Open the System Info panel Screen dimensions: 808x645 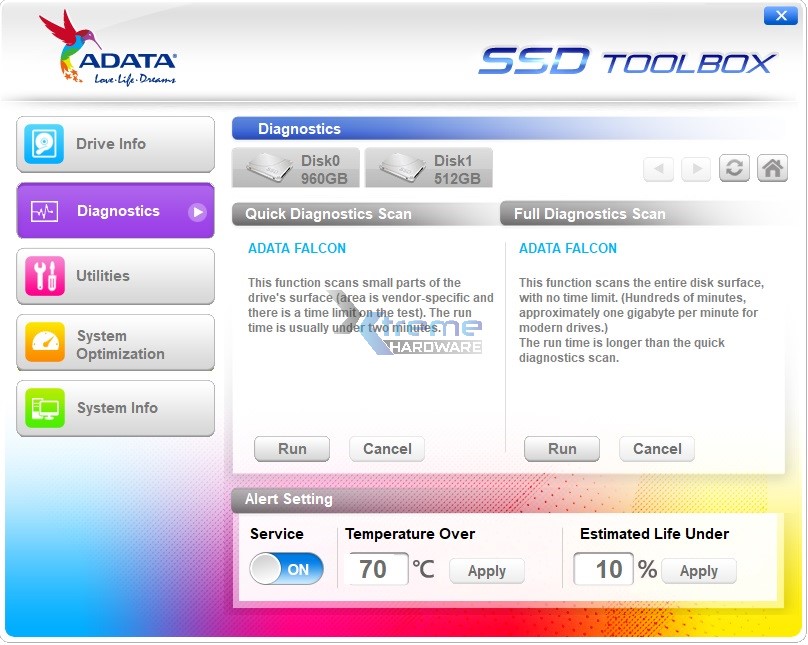tap(115, 408)
